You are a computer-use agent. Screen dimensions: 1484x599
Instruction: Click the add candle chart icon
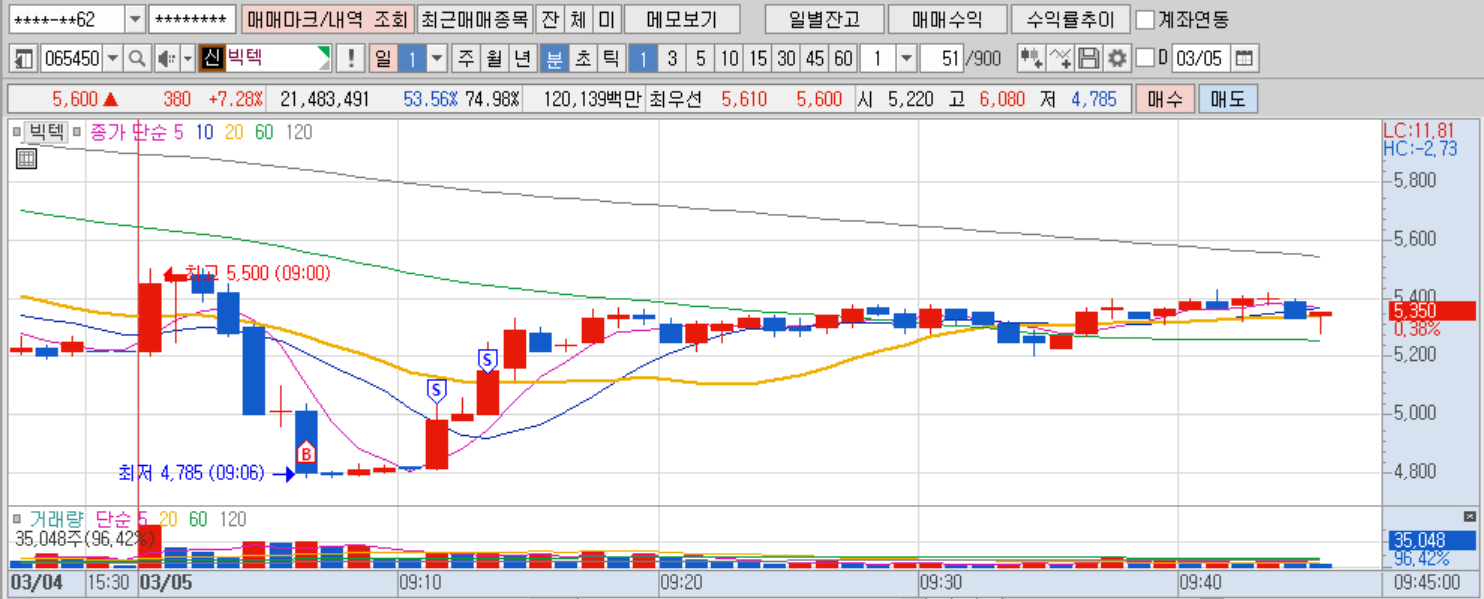[x=1031, y=59]
